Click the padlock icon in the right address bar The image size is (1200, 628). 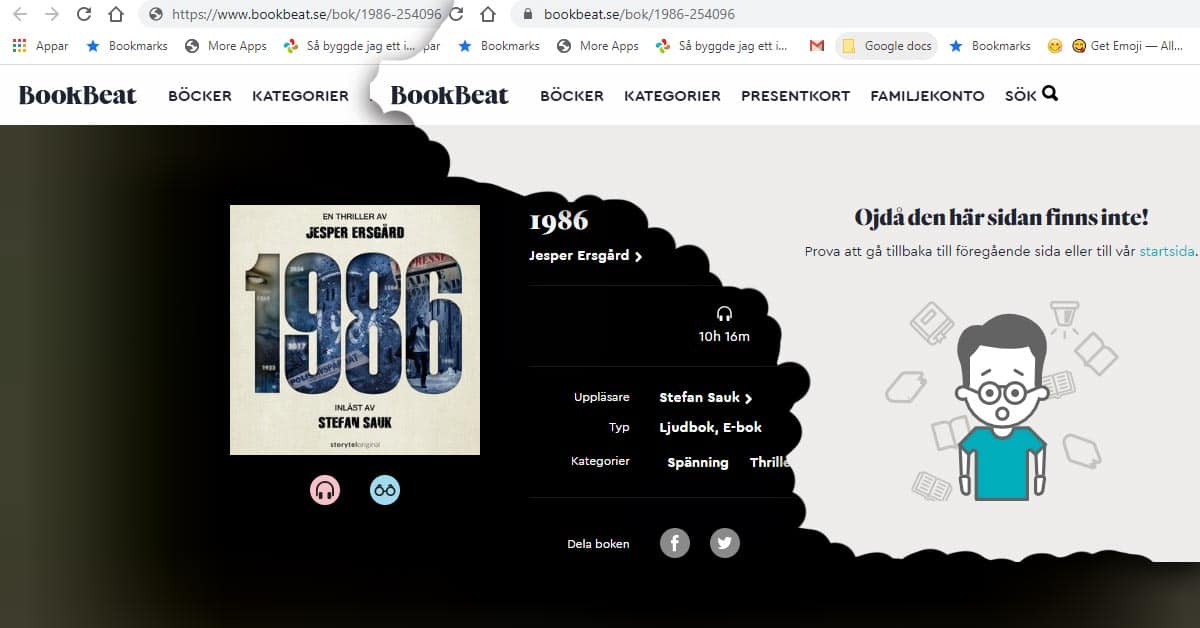click(527, 14)
